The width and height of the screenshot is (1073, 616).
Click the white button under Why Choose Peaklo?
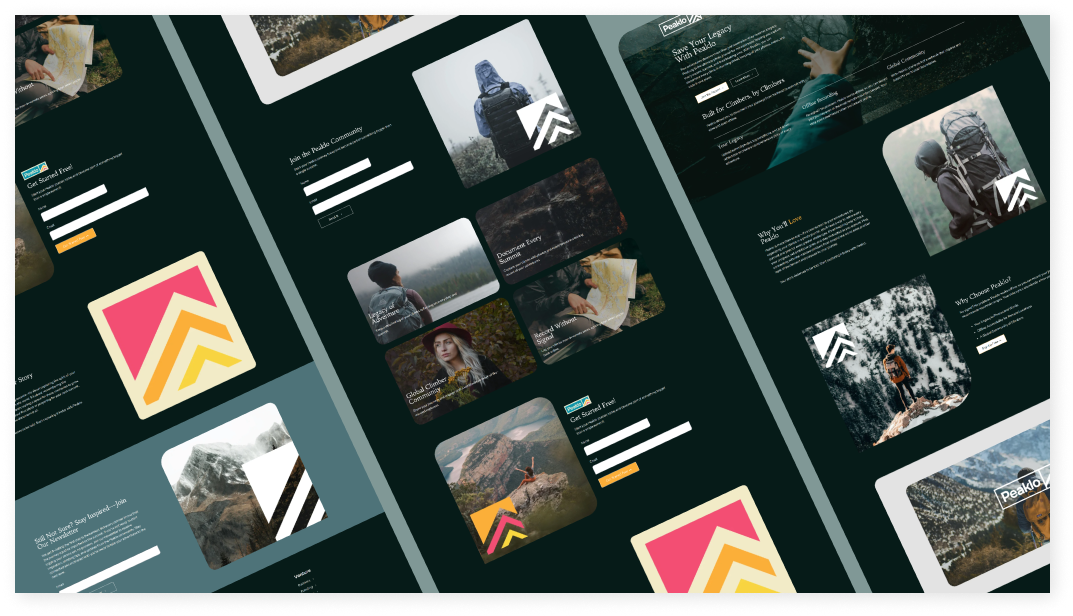991,344
